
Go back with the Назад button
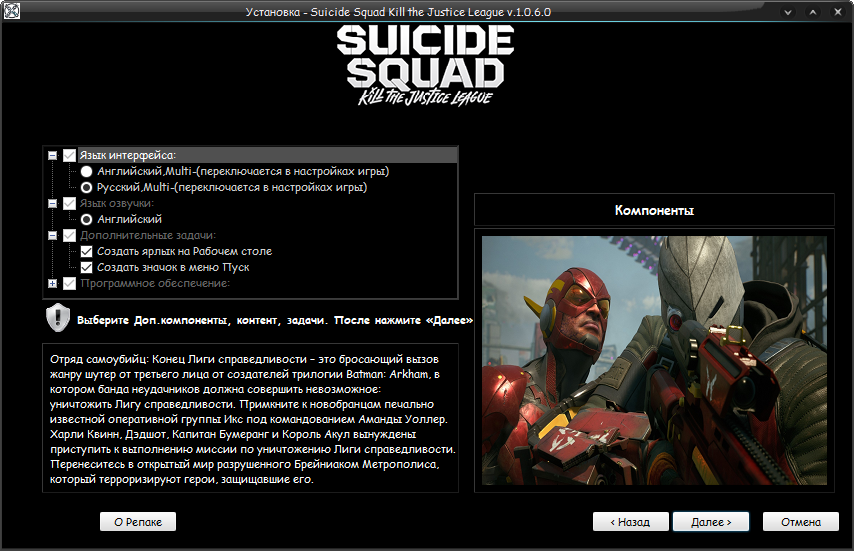[630, 522]
